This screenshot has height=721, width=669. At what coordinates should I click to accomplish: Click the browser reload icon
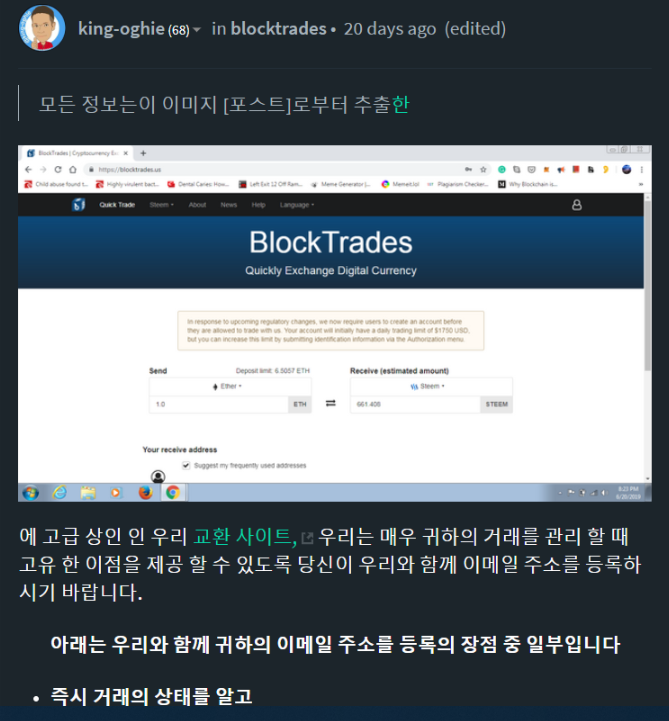(58, 169)
